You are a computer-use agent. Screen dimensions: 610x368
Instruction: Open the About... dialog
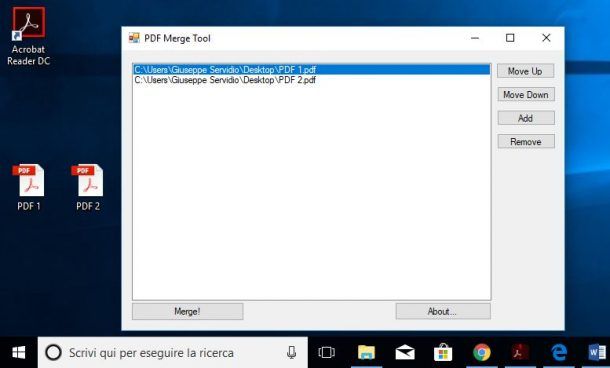(x=443, y=311)
